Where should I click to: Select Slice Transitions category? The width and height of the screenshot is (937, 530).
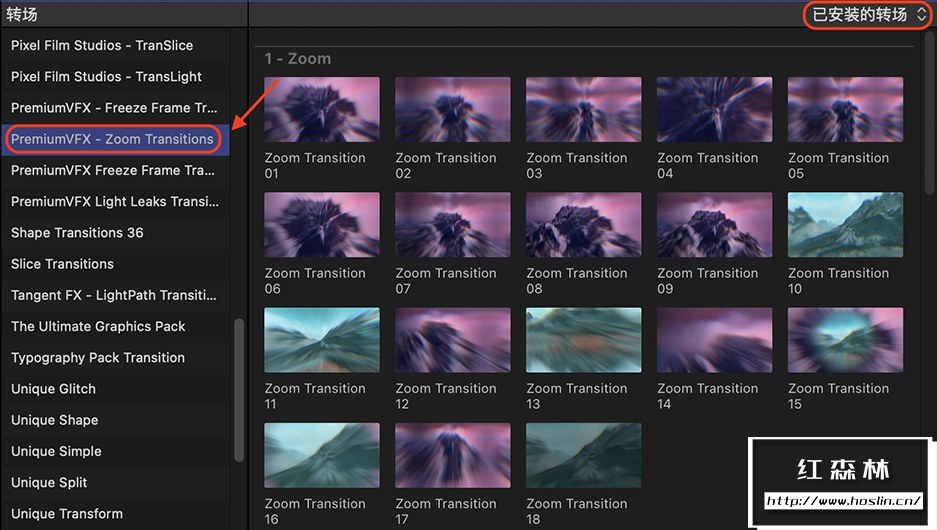[115, 264]
